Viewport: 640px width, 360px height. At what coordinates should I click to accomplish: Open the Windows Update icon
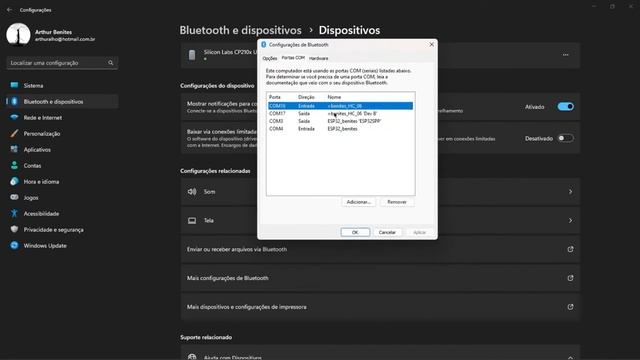pyautogui.click(x=14, y=245)
